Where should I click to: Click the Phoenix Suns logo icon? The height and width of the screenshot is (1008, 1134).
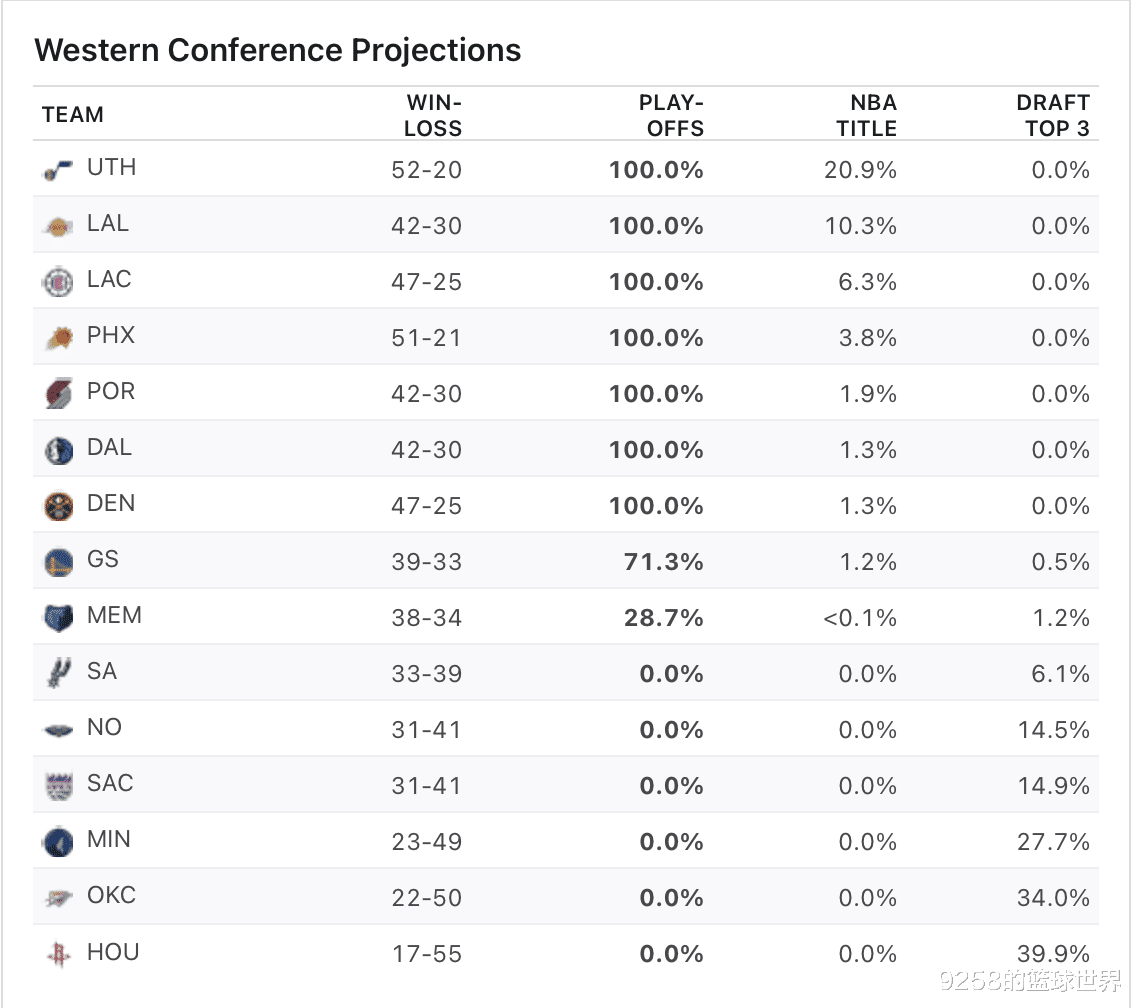pos(59,339)
